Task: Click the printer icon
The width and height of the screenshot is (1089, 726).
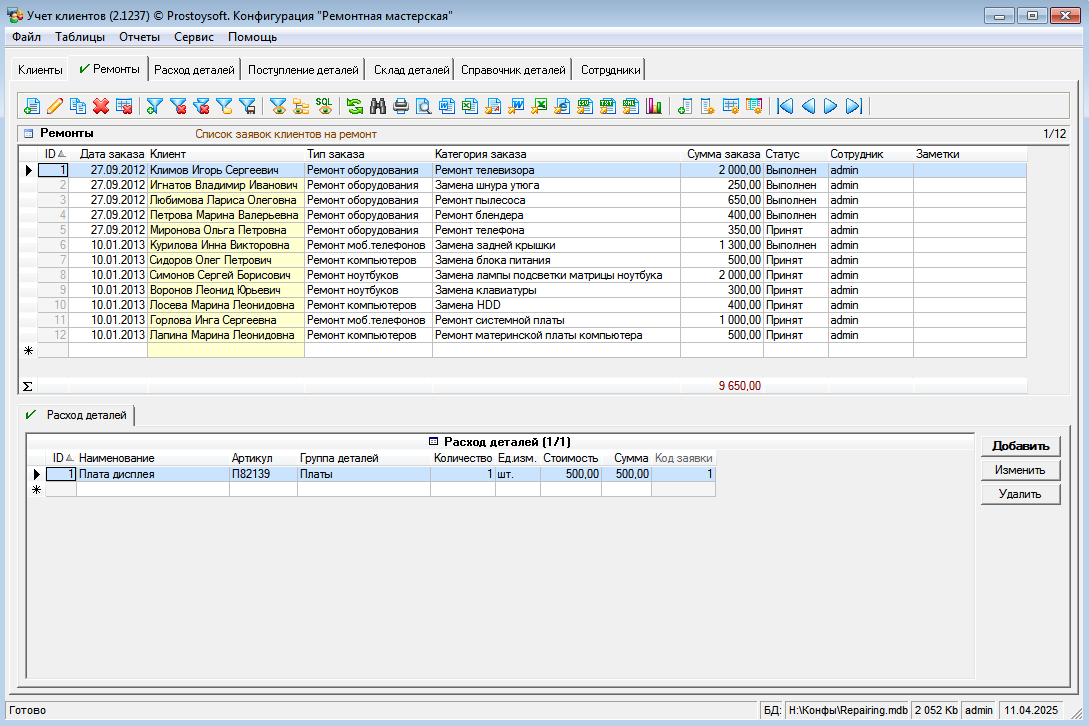Action: [x=401, y=106]
